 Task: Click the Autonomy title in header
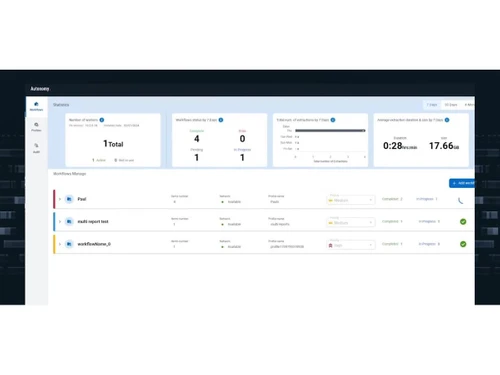pyautogui.click(x=40, y=89)
